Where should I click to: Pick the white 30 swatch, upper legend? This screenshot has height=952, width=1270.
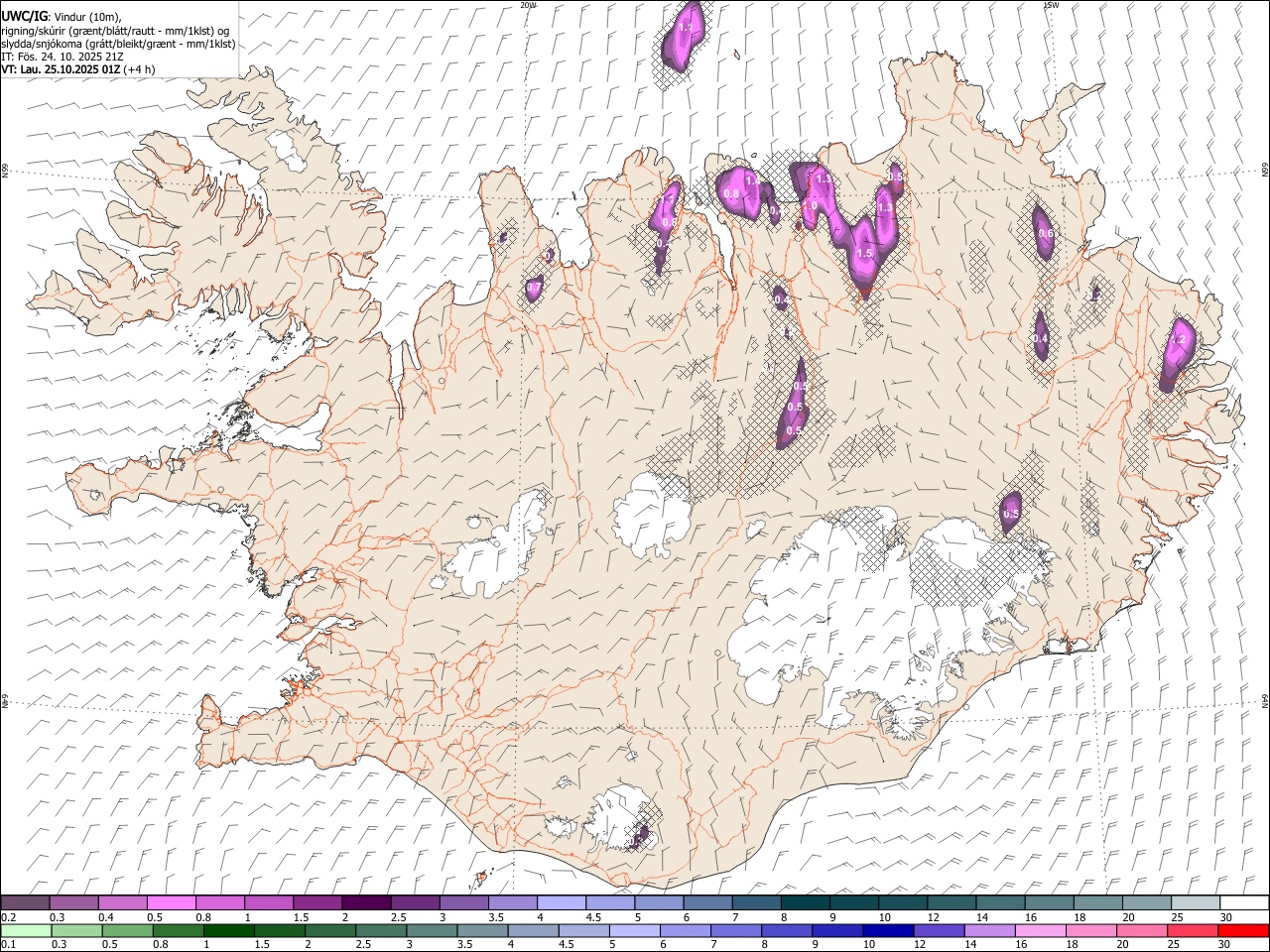pos(1244,903)
